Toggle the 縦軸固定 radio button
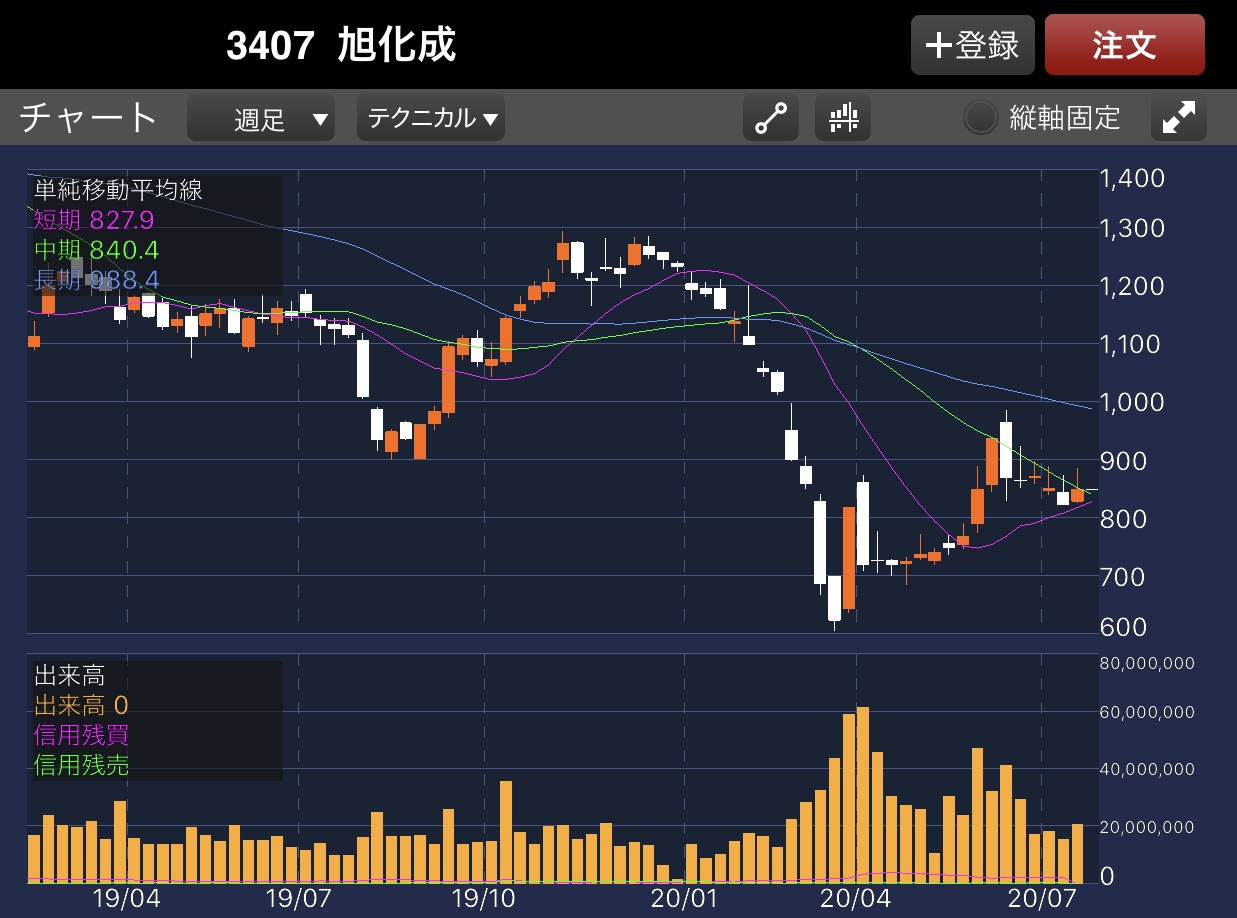1237x918 pixels. click(980, 119)
